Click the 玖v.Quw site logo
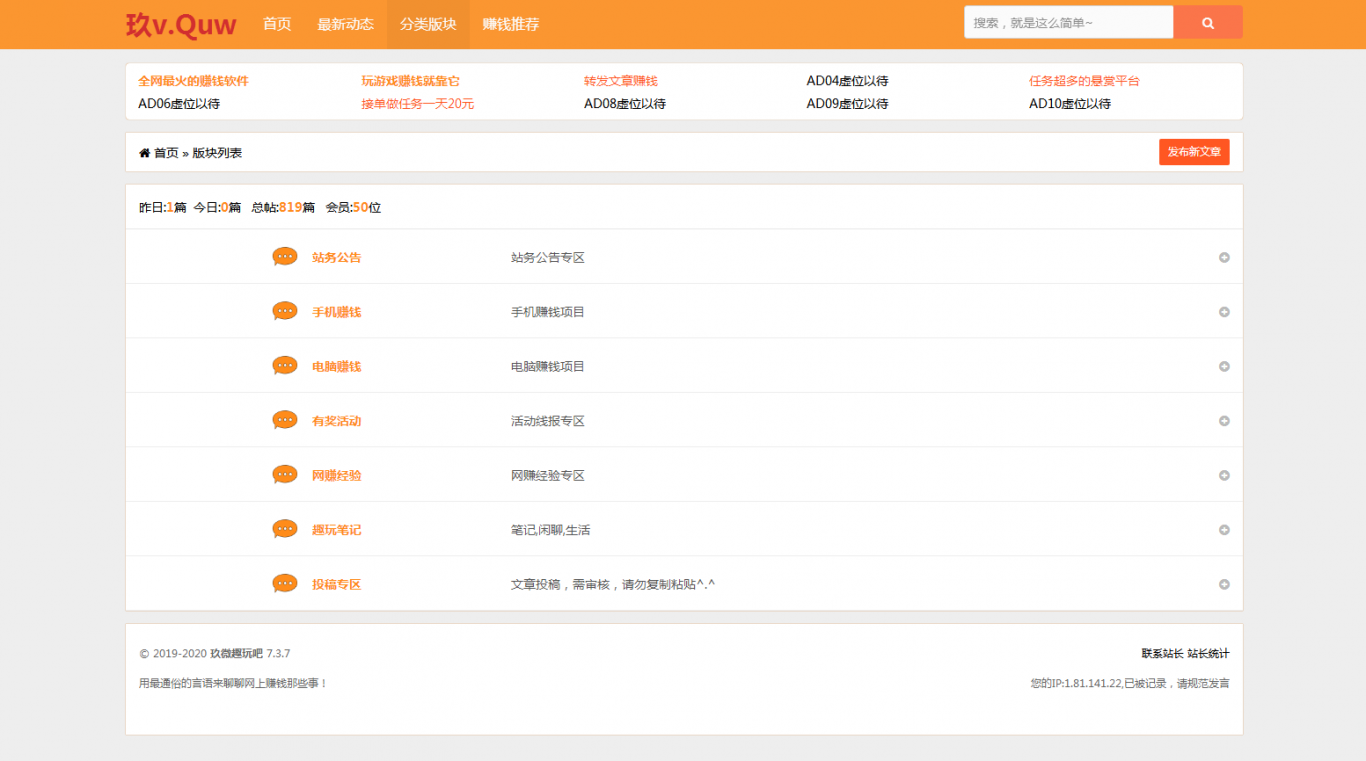The width and height of the screenshot is (1366, 761). click(x=181, y=24)
